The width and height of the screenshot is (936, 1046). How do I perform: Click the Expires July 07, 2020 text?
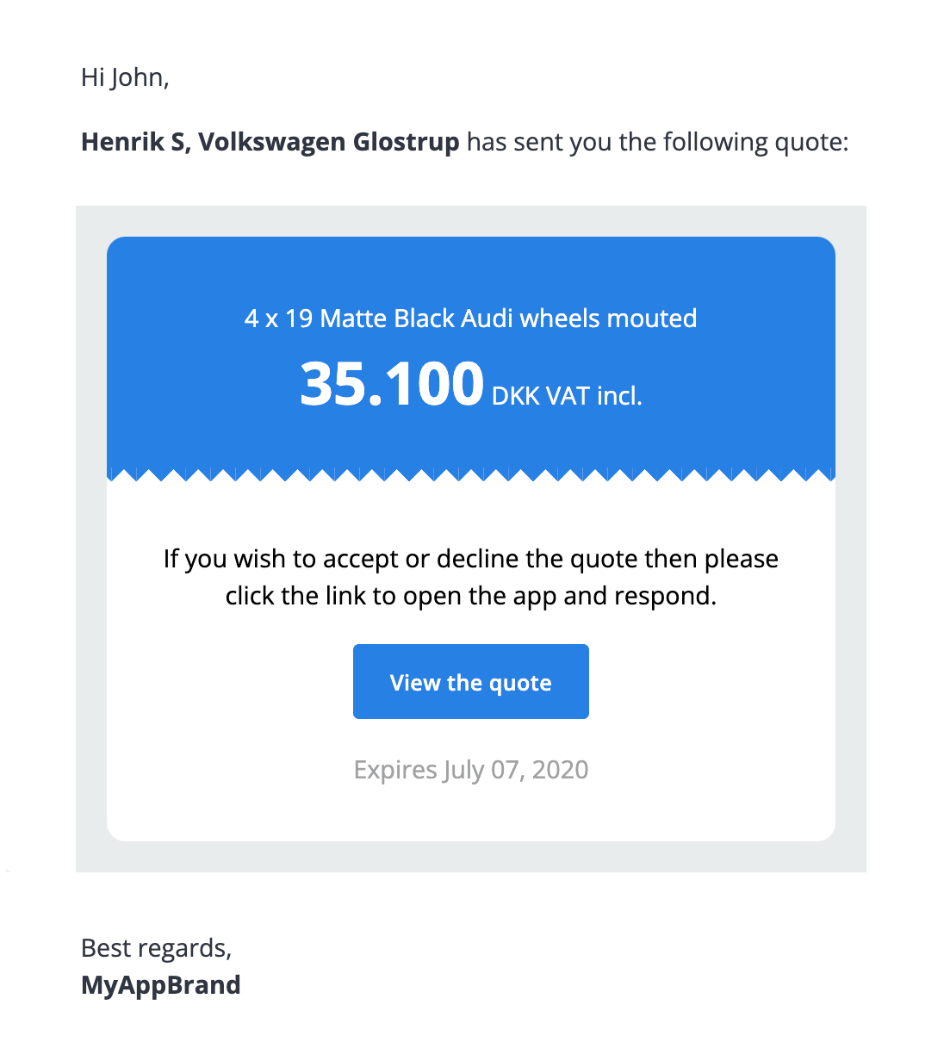tap(470, 770)
